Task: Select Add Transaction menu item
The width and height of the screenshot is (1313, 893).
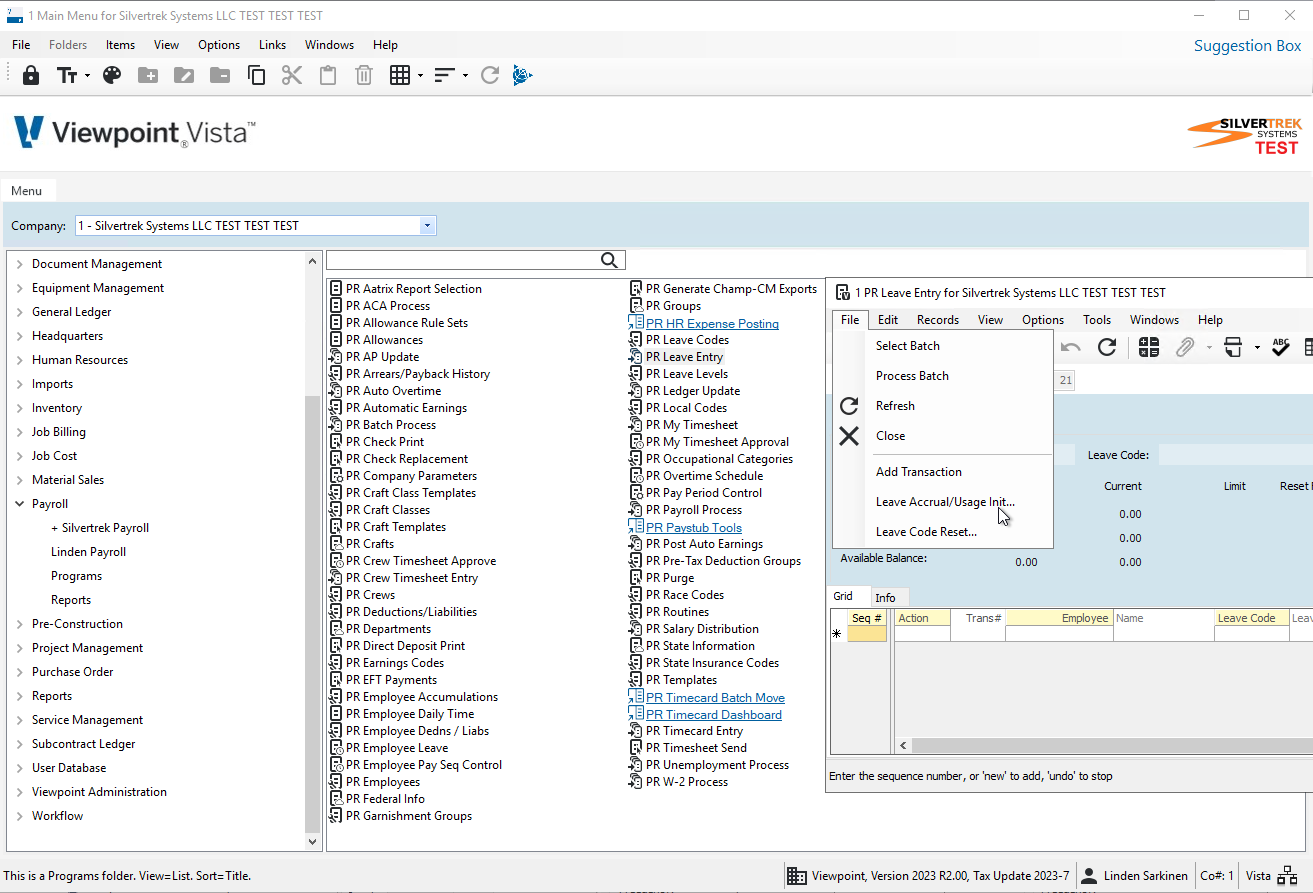Action: [919, 472]
